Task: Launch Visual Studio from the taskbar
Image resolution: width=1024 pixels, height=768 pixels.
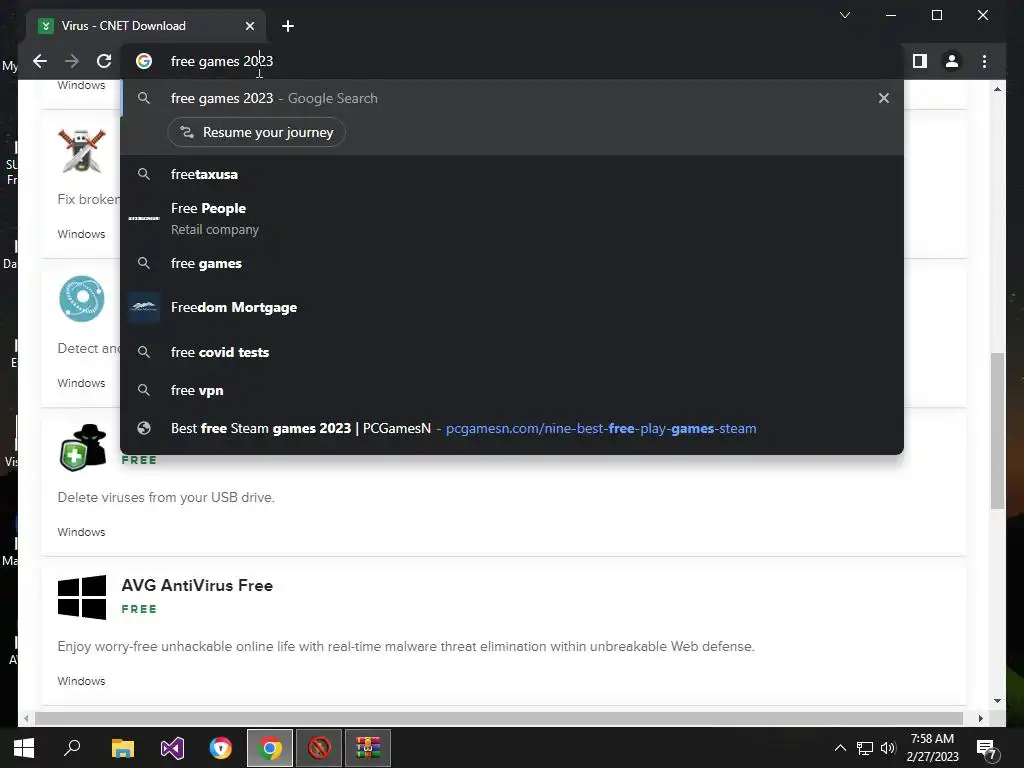Action: click(x=172, y=748)
